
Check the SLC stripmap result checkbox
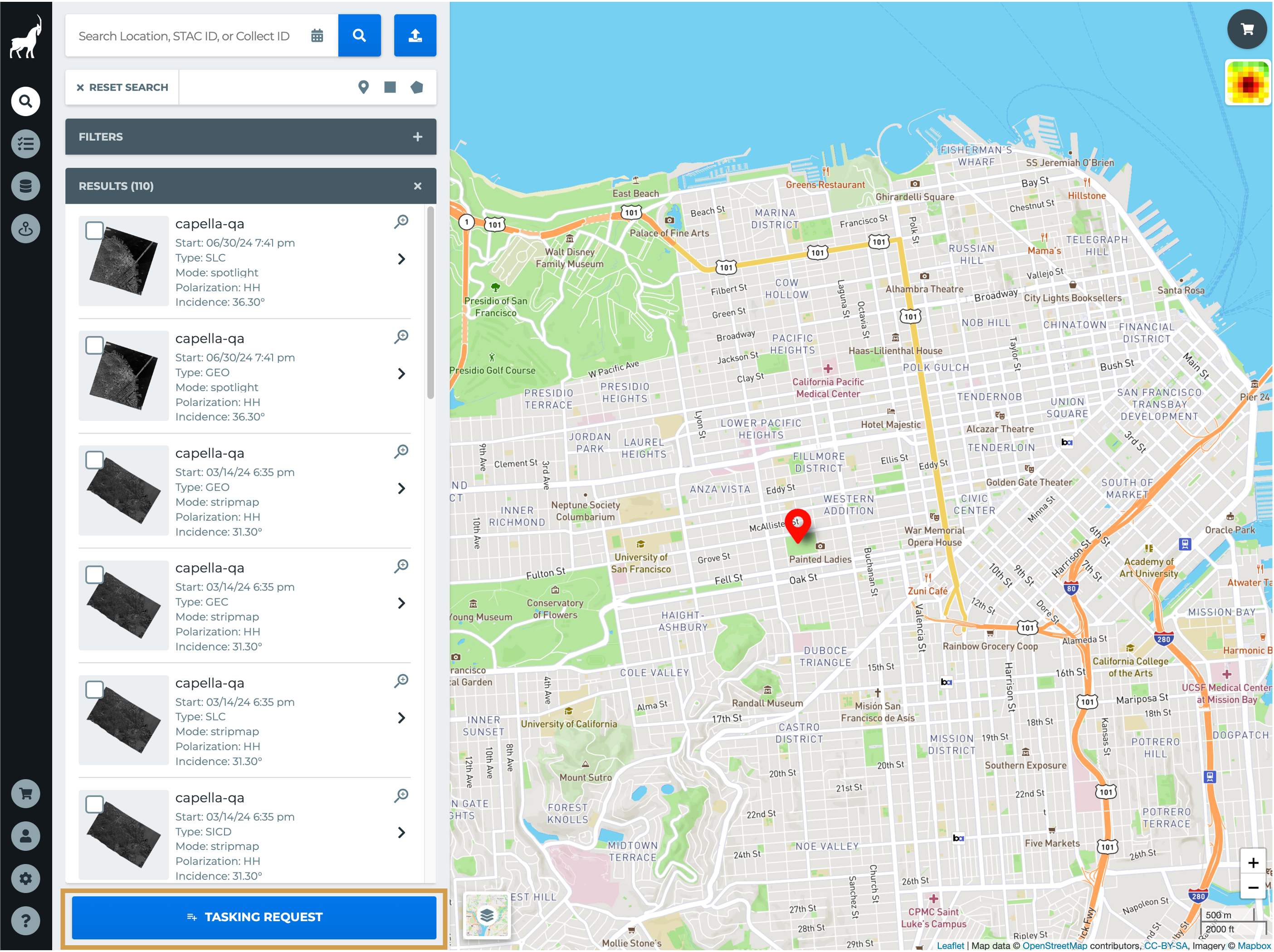coord(94,689)
